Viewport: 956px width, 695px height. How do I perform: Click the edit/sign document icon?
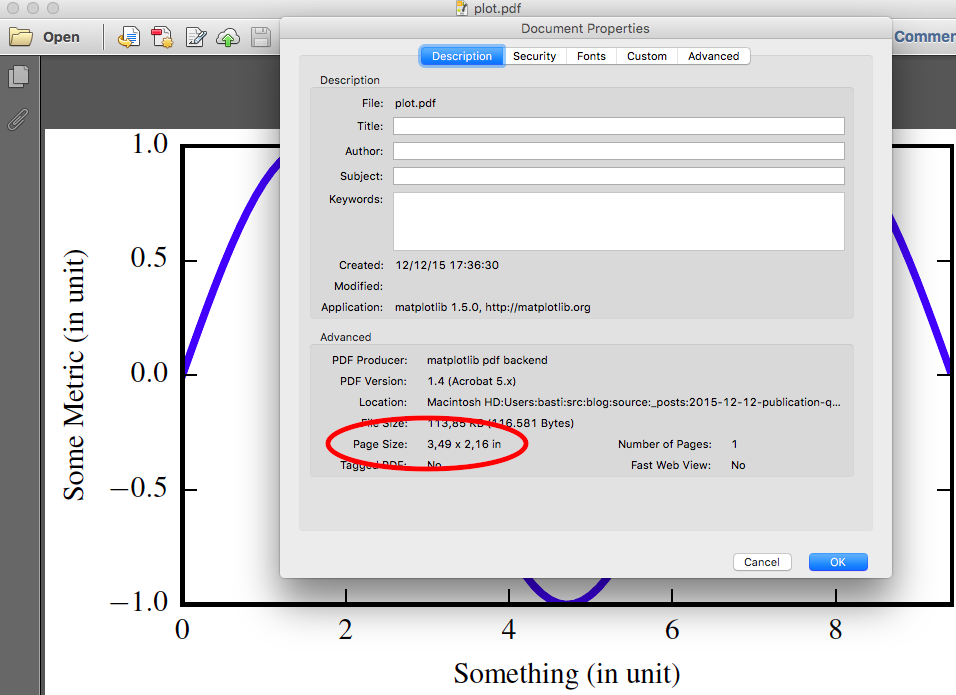[196, 38]
